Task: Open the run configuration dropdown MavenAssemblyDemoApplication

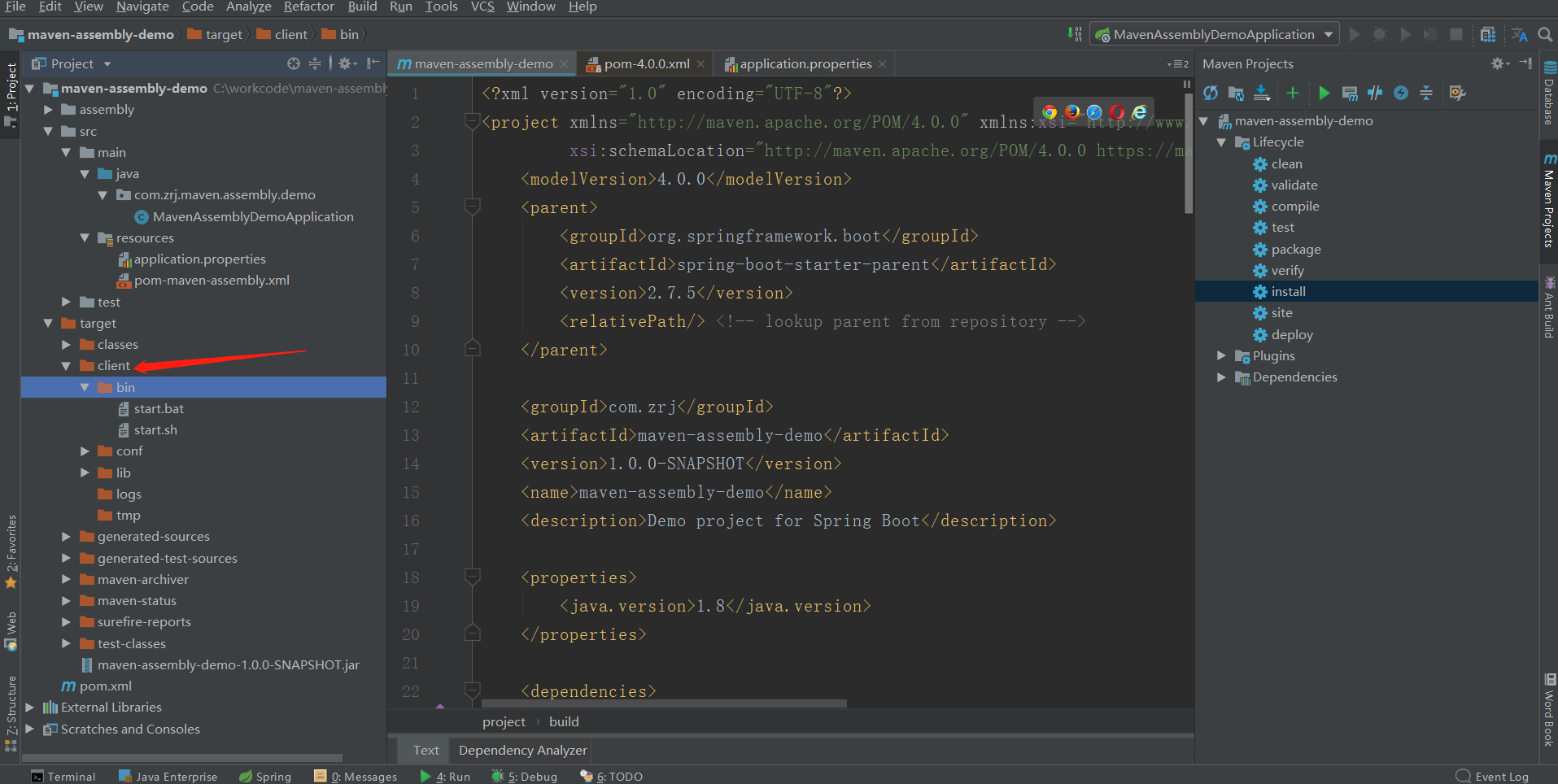Action: [x=1214, y=34]
